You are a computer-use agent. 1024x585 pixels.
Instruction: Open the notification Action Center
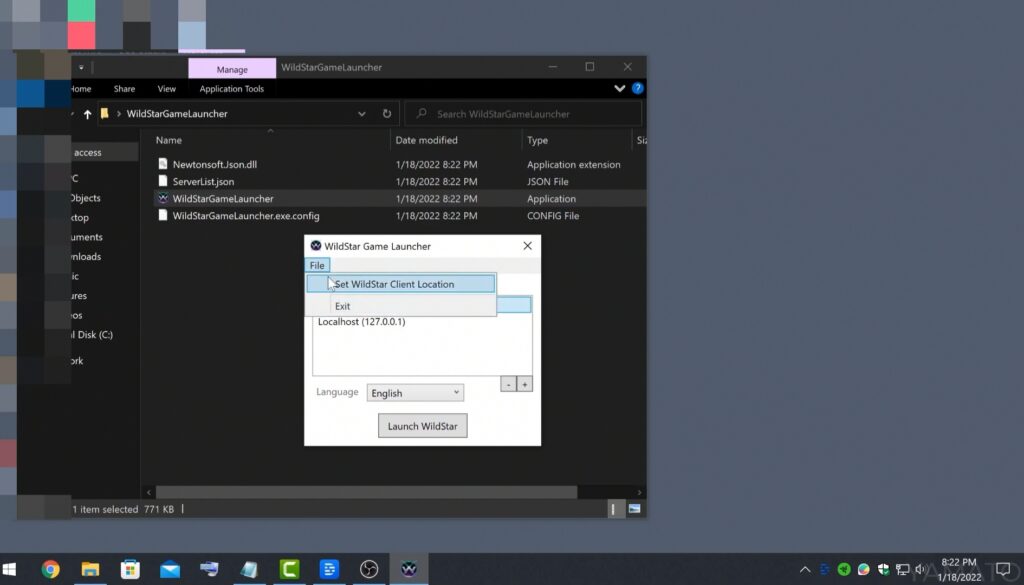(1004, 569)
